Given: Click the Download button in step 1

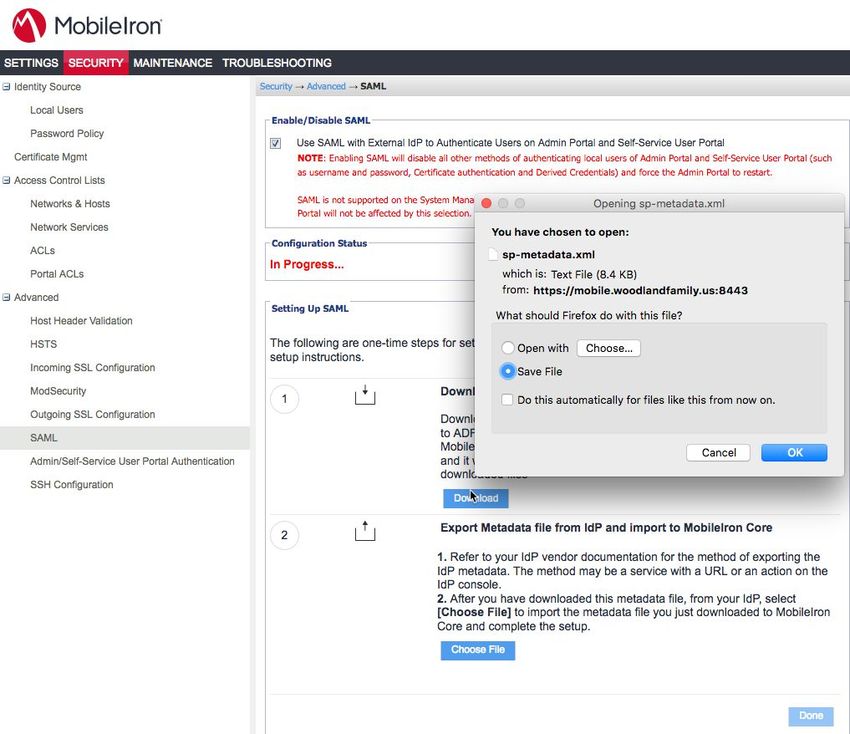Looking at the screenshot, I should click(x=475, y=498).
